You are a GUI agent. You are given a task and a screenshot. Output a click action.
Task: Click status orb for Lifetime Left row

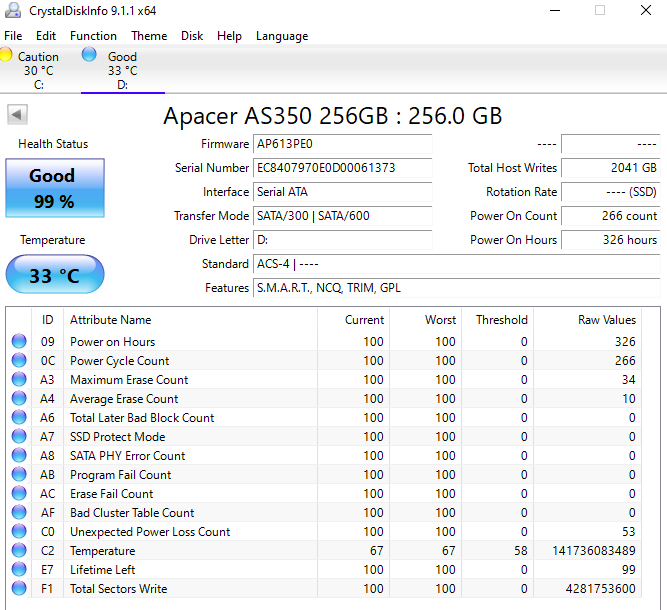[19, 569]
